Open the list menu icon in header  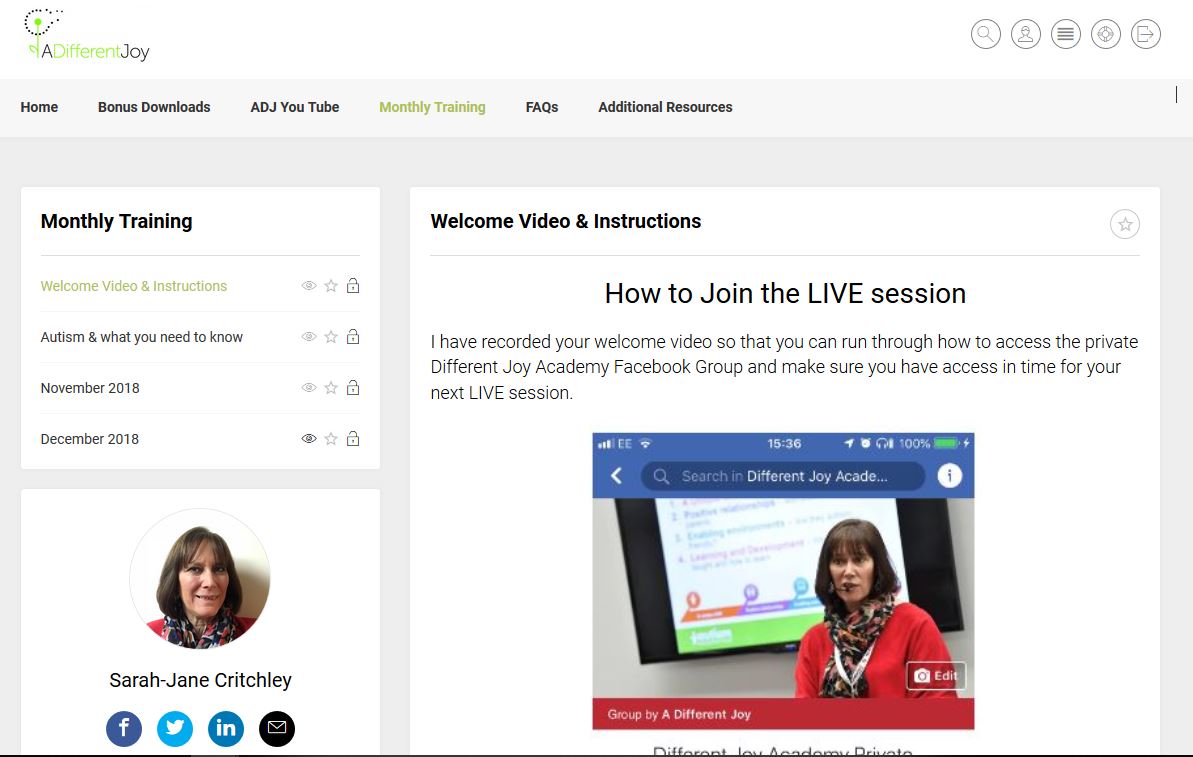point(1065,34)
